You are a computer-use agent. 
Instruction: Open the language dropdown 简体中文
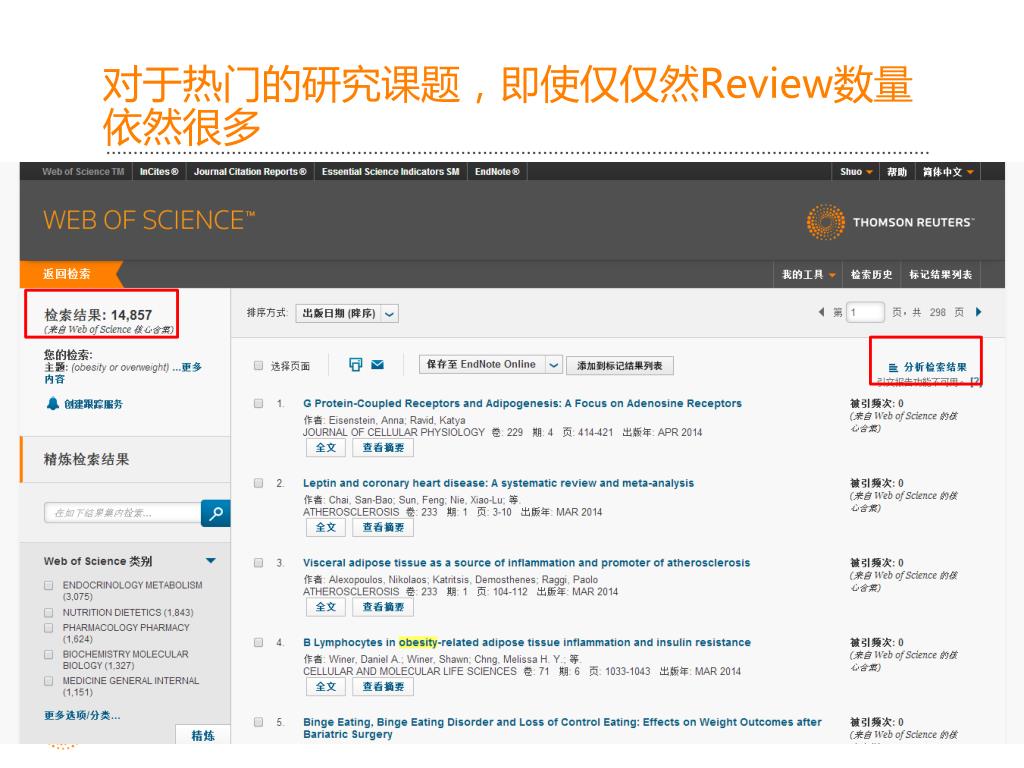click(x=948, y=172)
